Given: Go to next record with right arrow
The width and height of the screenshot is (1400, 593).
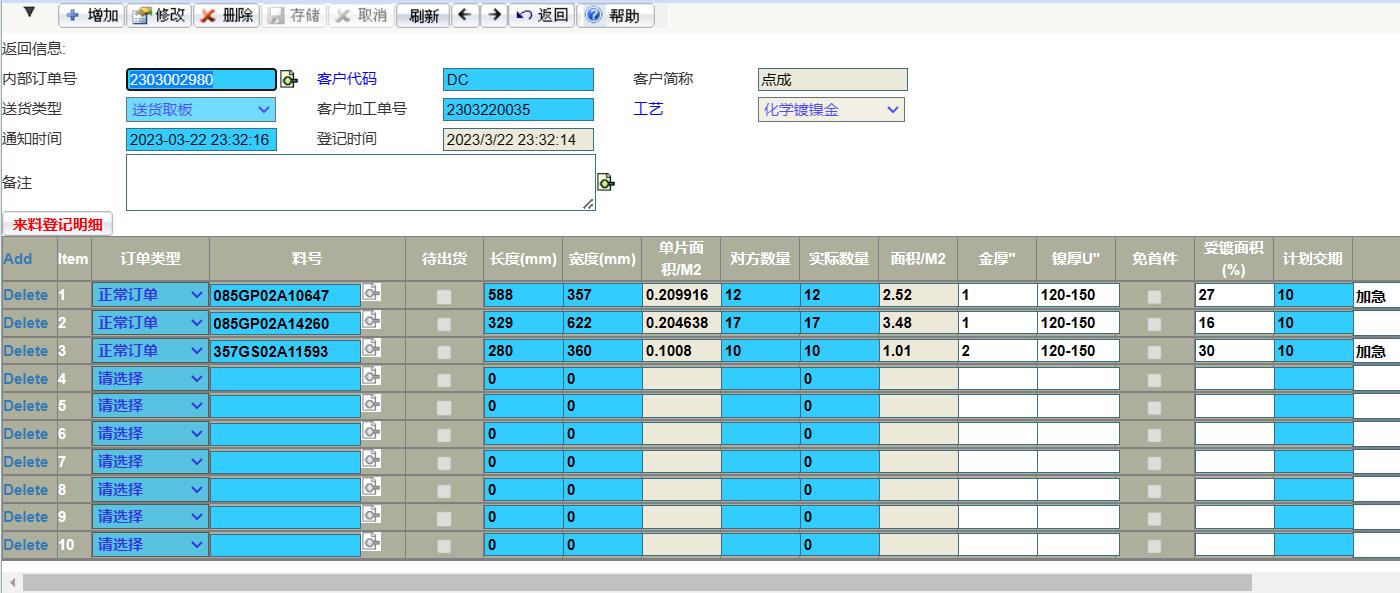Looking at the screenshot, I should tap(494, 15).
